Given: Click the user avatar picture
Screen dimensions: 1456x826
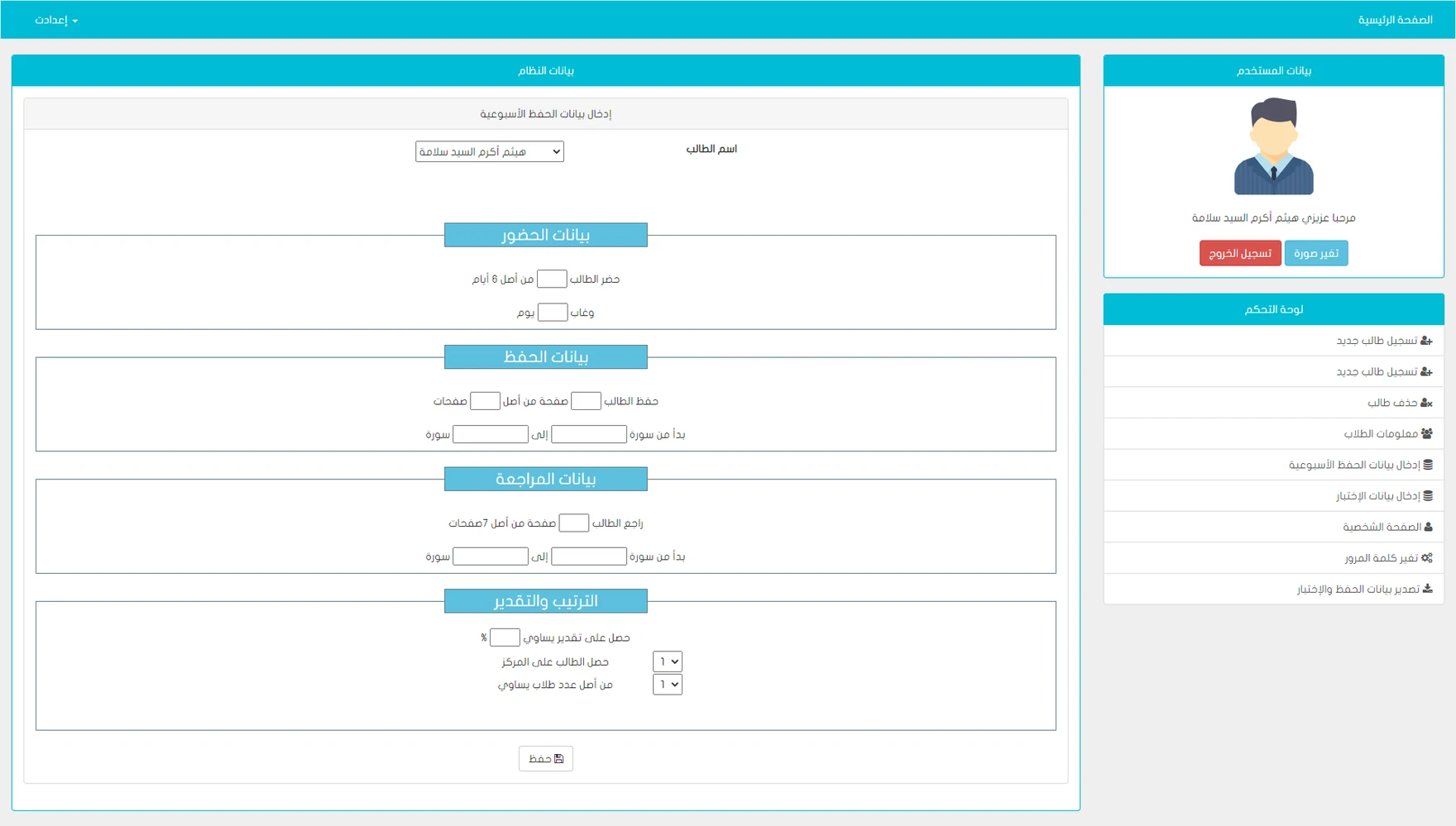Looking at the screenshot, I should (1274, 146).
